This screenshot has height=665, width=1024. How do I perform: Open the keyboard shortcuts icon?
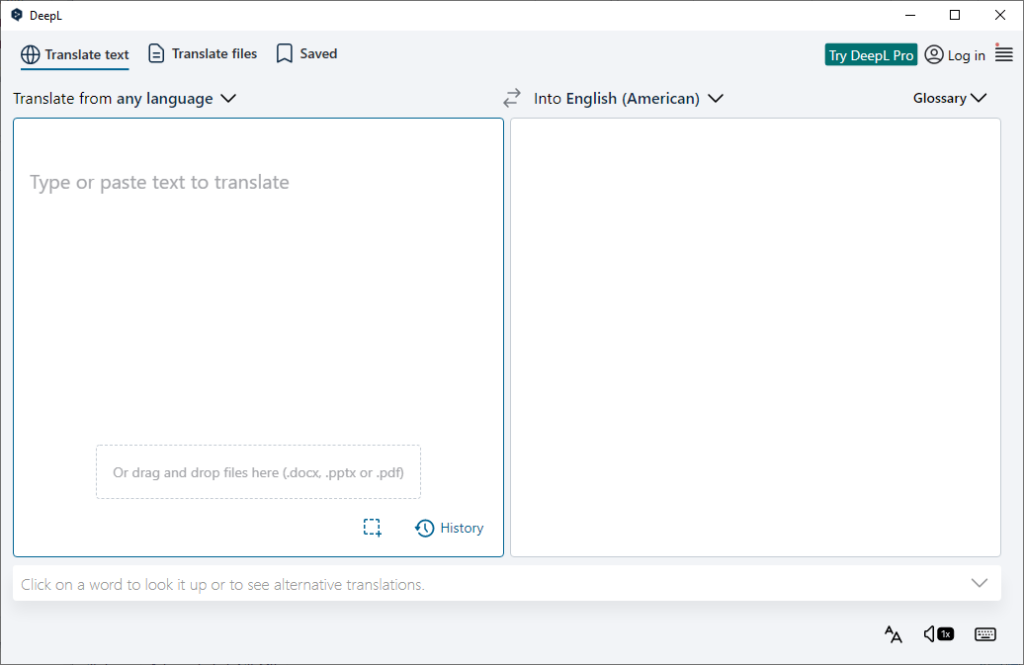pos(985,634)
